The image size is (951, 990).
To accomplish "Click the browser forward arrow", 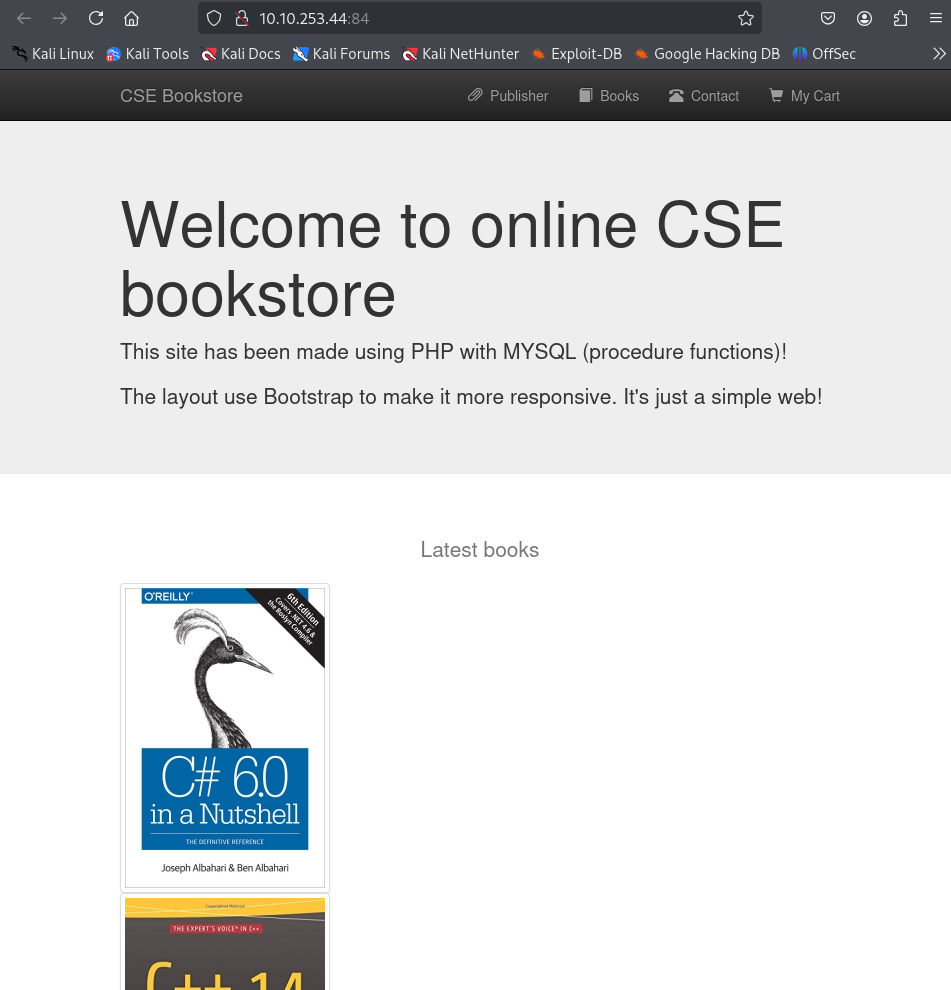I will click(60, 19).
